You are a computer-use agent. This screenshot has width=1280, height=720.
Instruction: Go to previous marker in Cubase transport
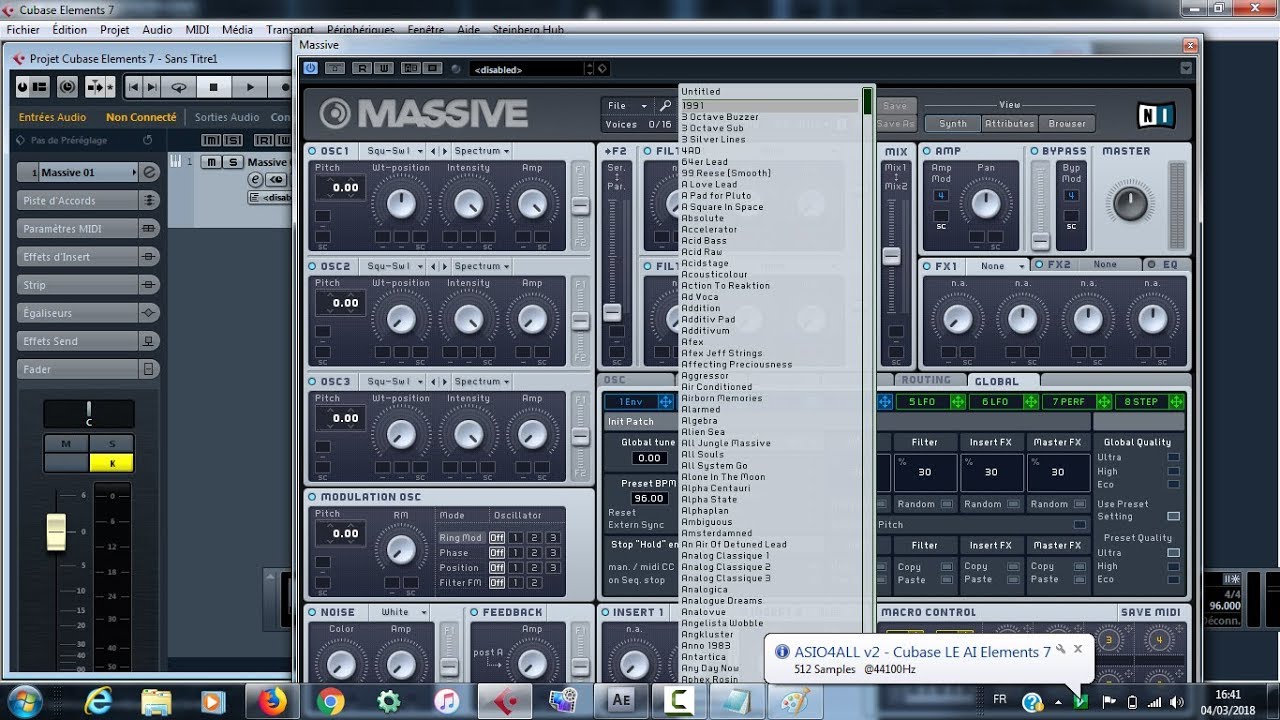[x=134, y=88]
